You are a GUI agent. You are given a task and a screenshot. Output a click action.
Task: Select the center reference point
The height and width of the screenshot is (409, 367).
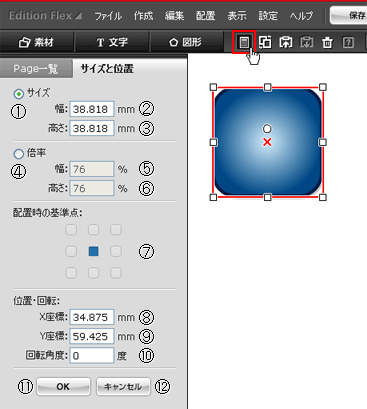(93, 251)
